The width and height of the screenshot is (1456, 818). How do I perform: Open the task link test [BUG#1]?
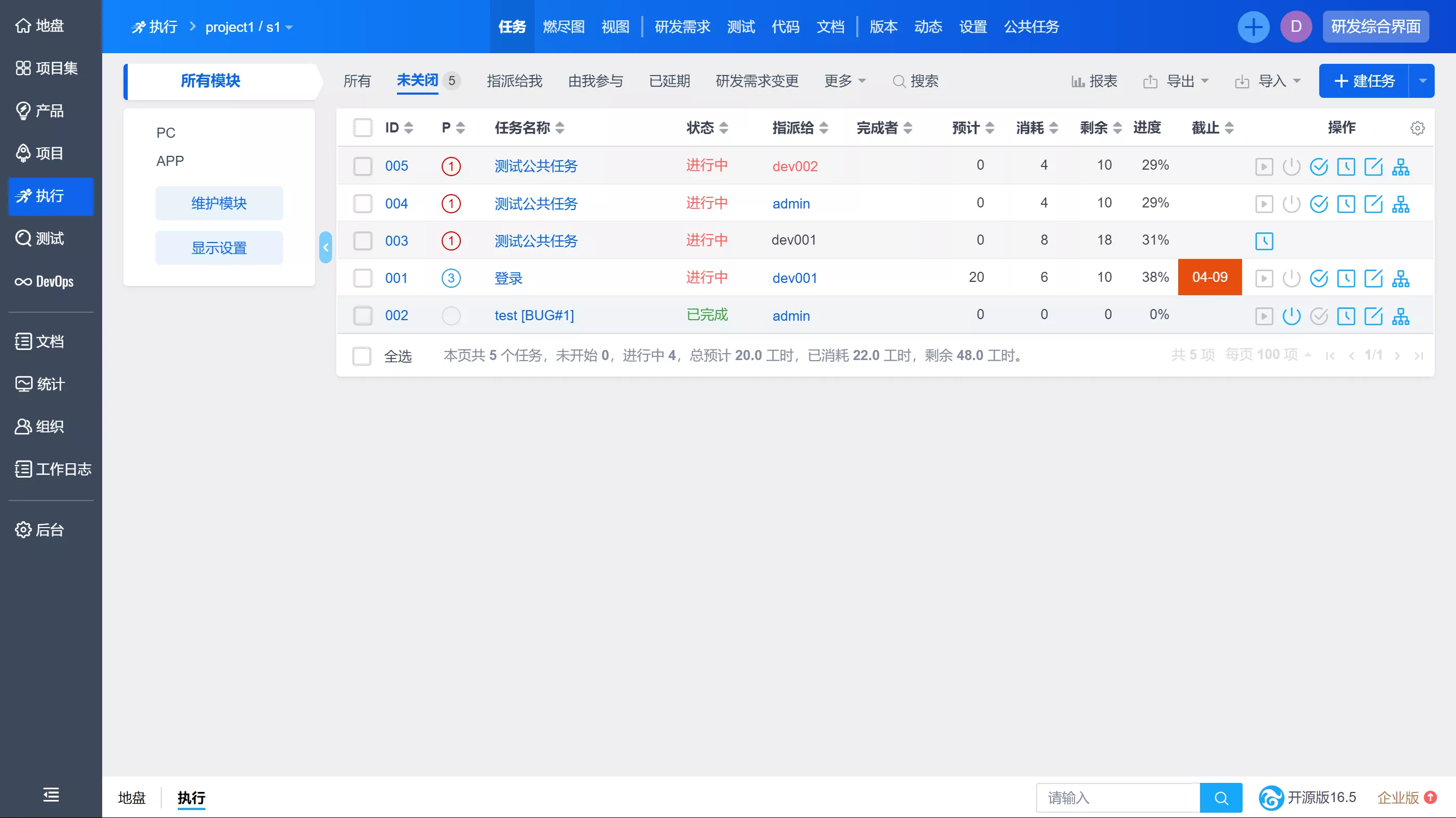pyautogui.click(x=534, y=315)
